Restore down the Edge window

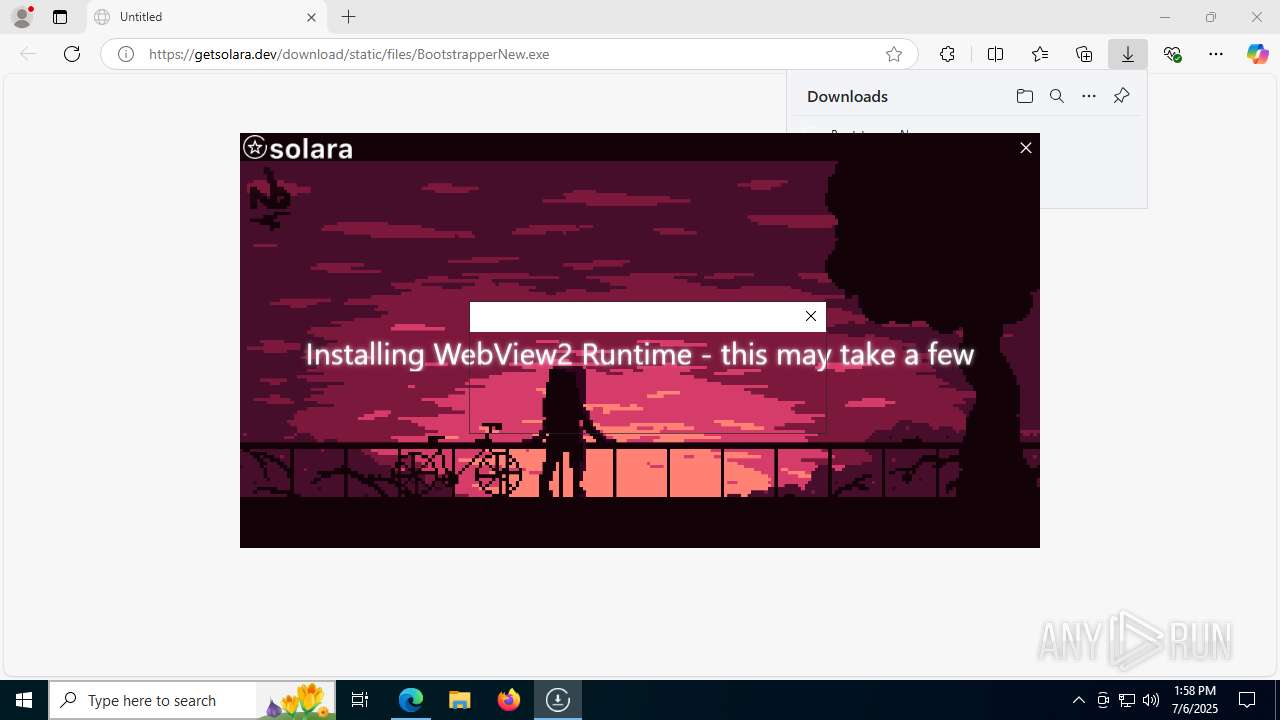tap(1211, 17)
